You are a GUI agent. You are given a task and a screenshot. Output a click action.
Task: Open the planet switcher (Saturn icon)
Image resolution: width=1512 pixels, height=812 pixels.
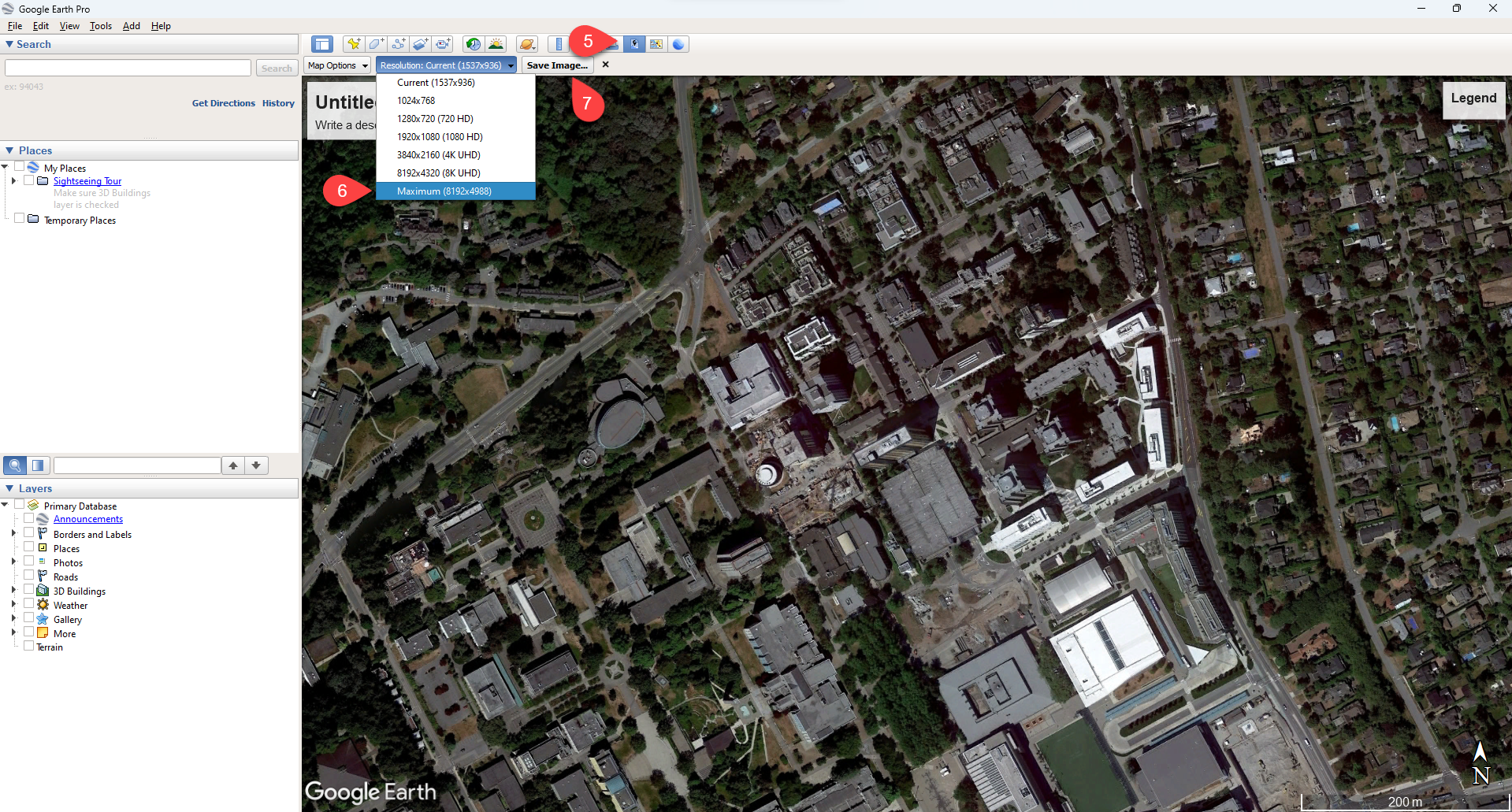tap(526, 44)
